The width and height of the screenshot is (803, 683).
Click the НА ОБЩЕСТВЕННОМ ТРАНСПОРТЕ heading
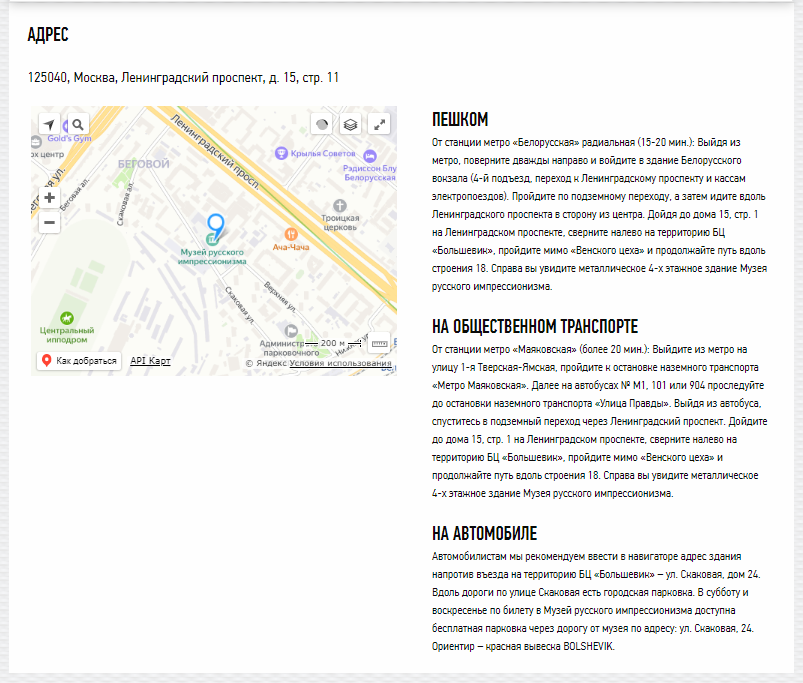(x=535, y=326)
